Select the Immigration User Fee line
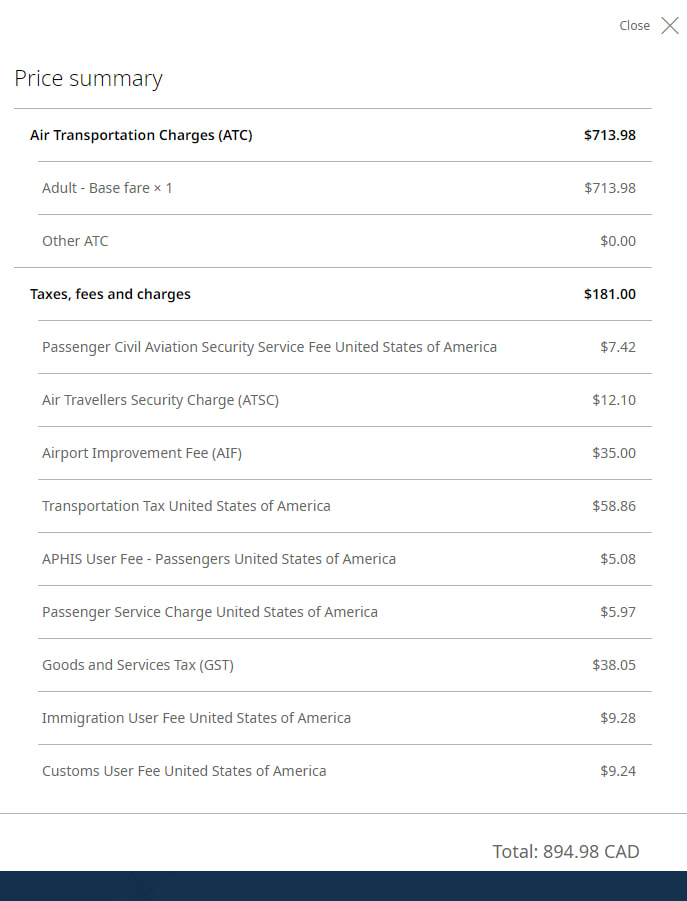 196,717
